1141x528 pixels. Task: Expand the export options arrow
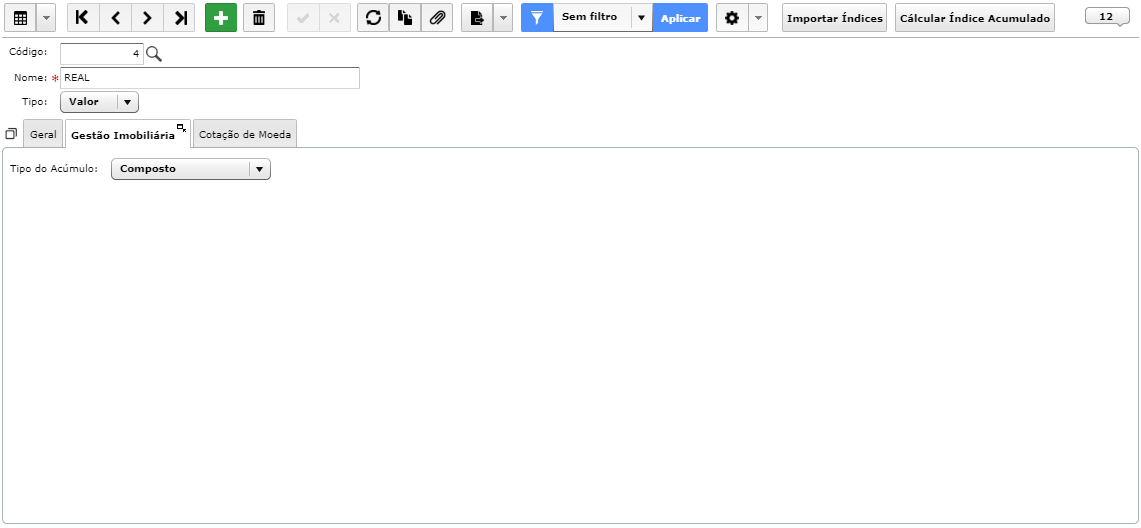coord(503,18)
